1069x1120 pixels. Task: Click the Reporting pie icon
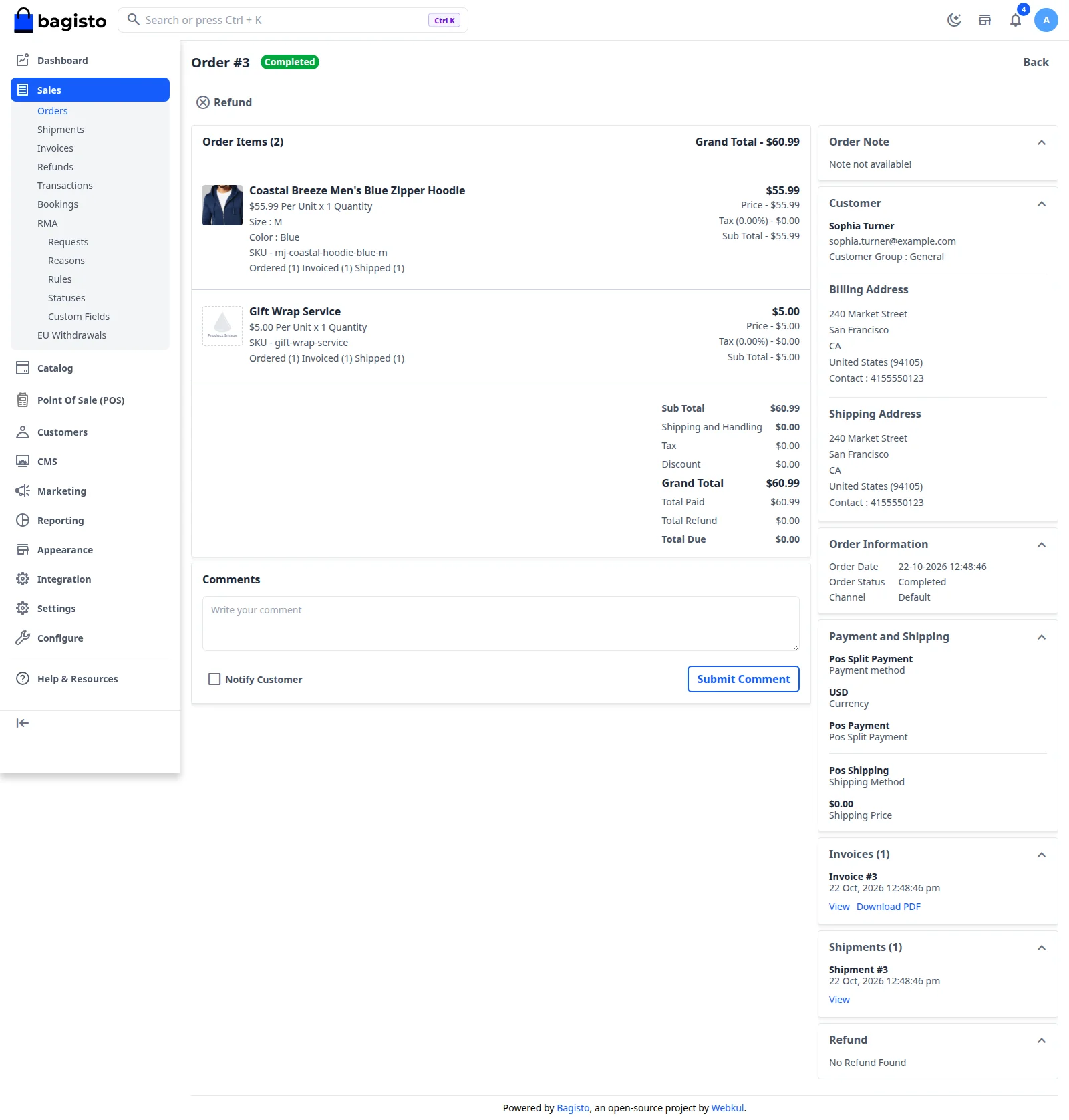pyautogui.click(x=23, y=520)
